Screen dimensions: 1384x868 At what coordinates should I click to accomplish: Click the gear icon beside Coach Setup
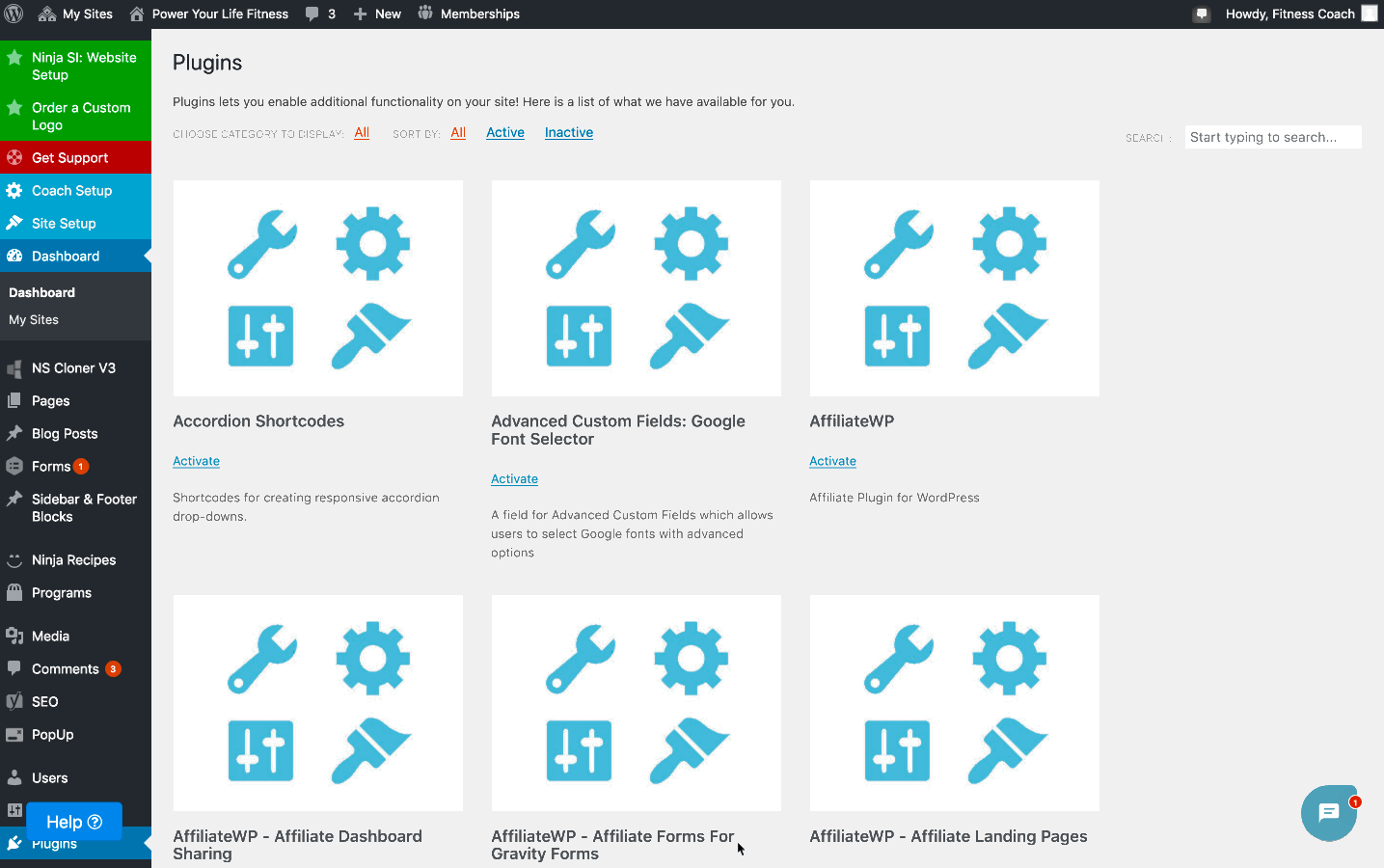14,190
